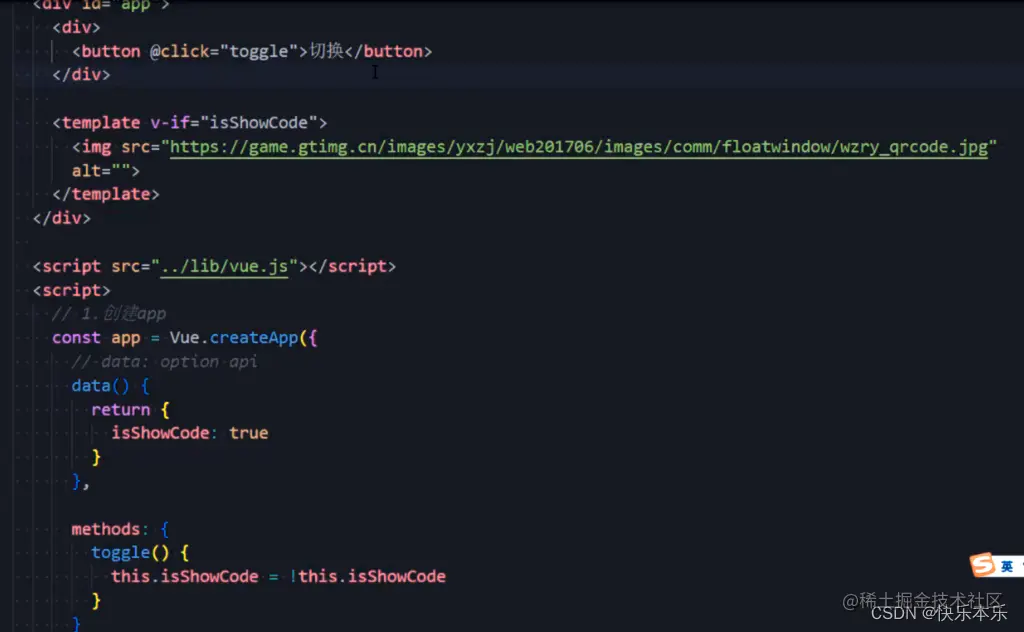The width and height of the screenshot is (1024, 632).
Task: Click the 'methods' option key
Action: point(106,529)
